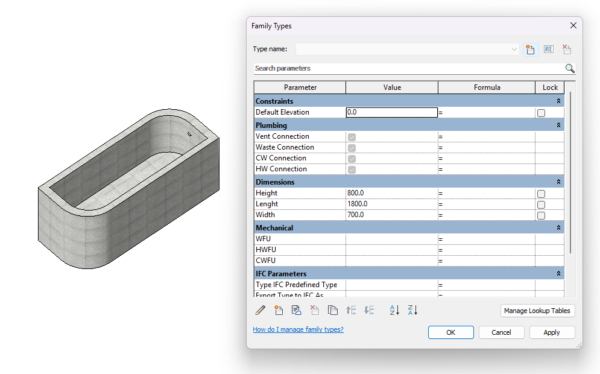Select the Width value 700.0

point(355,215)
